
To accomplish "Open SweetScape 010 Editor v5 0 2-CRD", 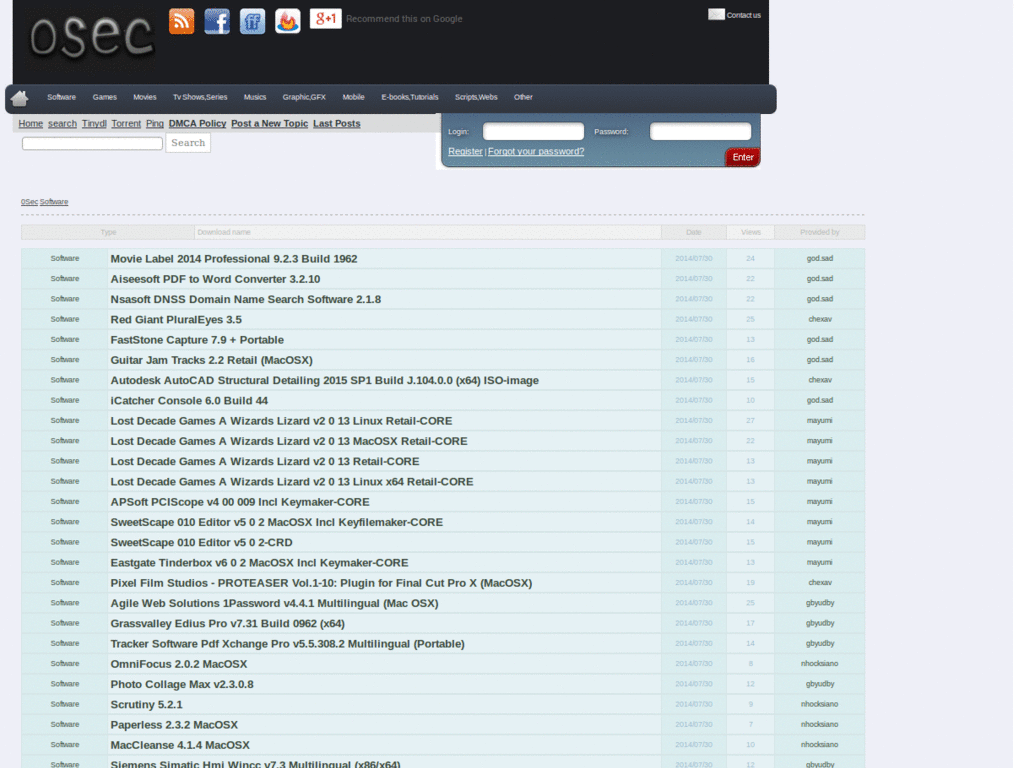I will click(201, 542).
